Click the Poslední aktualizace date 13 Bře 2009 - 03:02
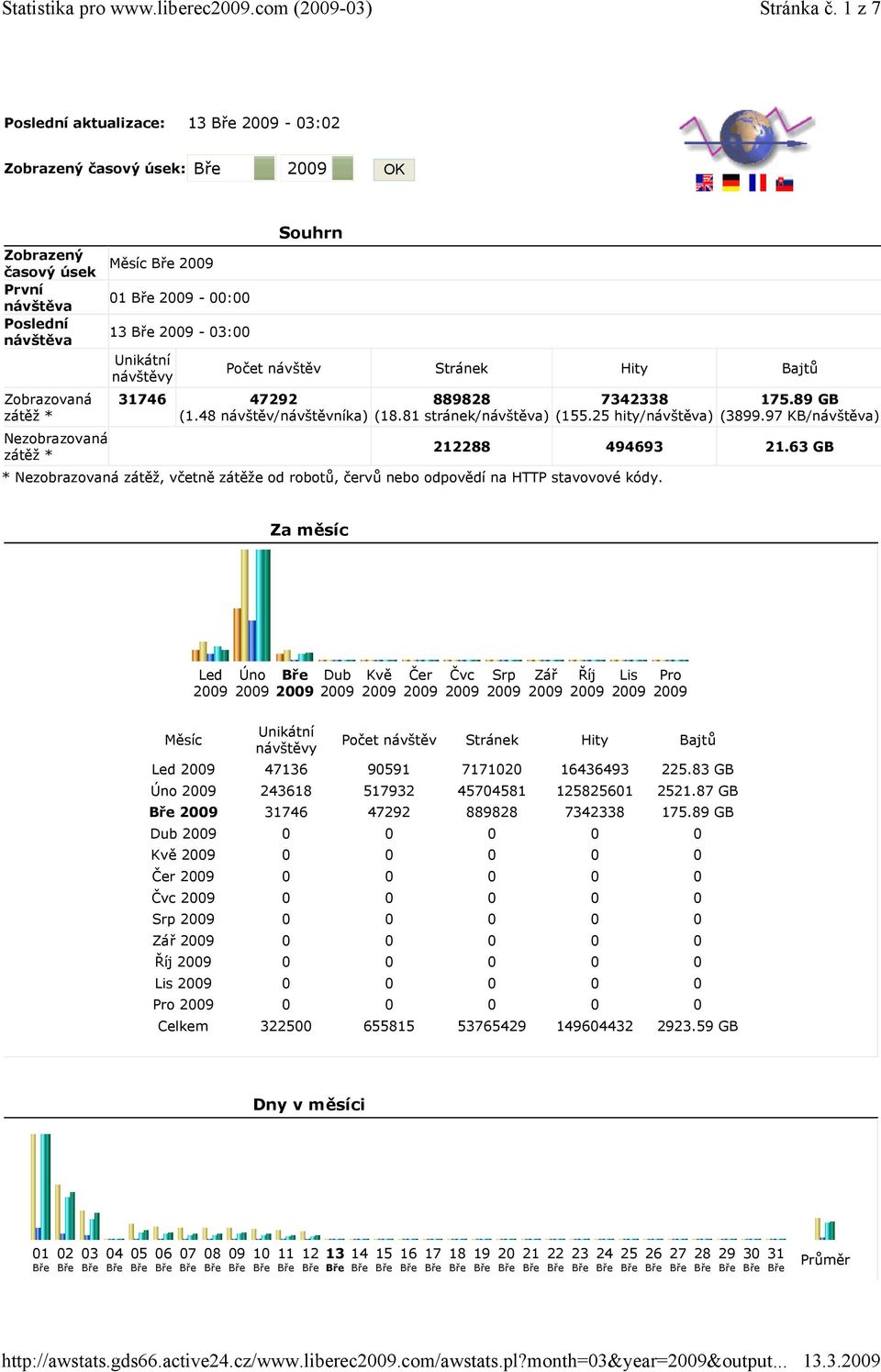881x1372 pixels. (264, 123)
